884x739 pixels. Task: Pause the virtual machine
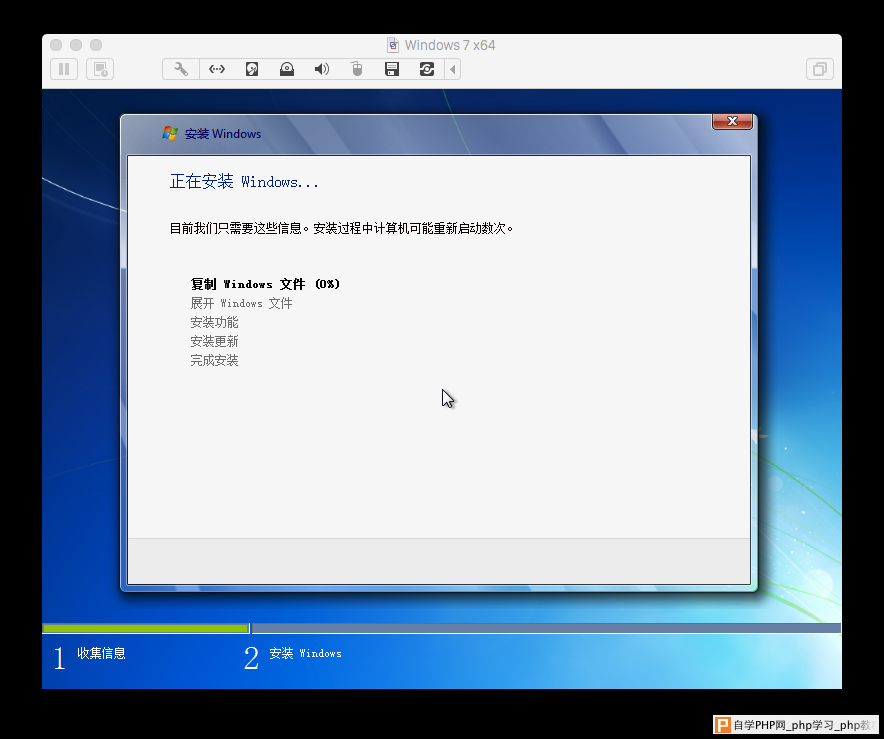[x=64, y=69]
